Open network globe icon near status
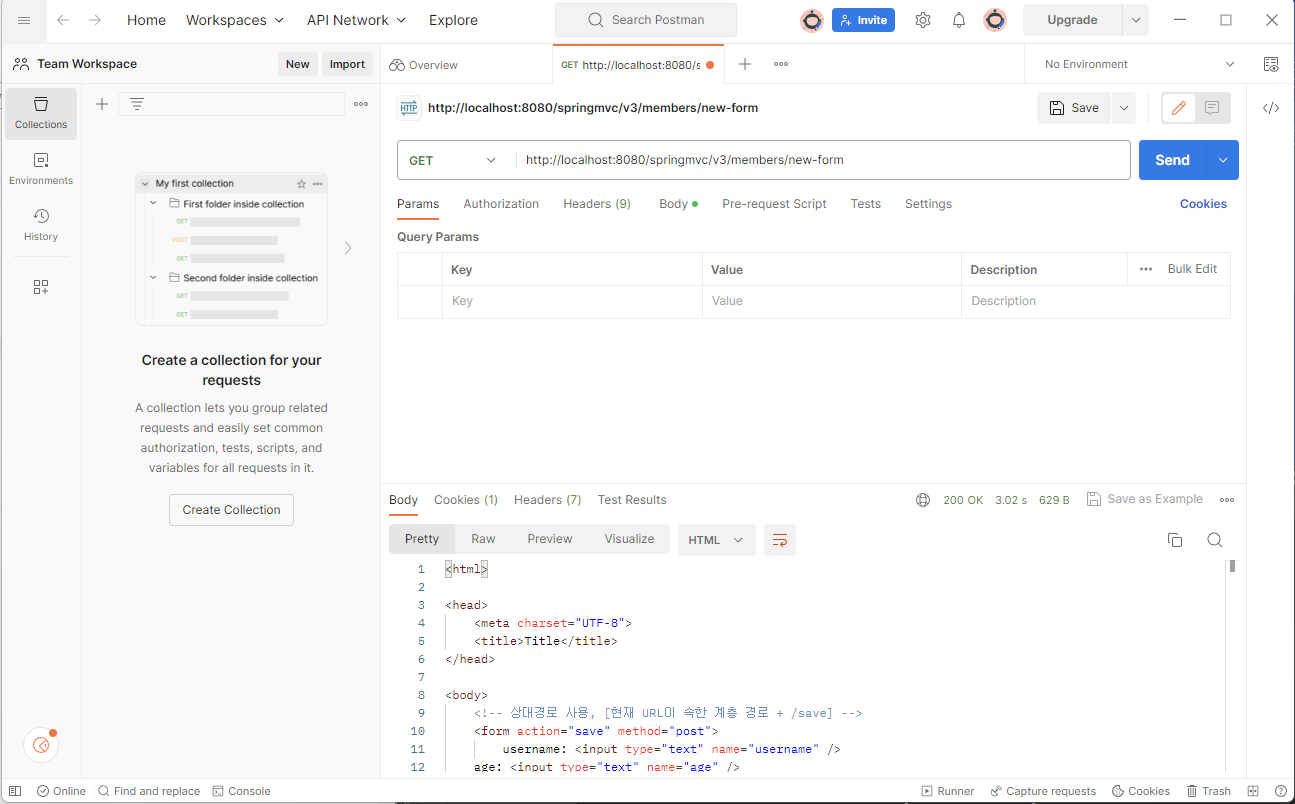This screenshot has width=1295, height=804. tap(923, 500)
